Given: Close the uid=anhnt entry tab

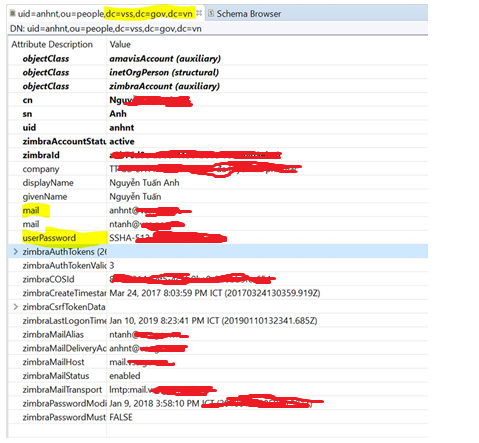Looking at the screenshot, I should point(199,13).
